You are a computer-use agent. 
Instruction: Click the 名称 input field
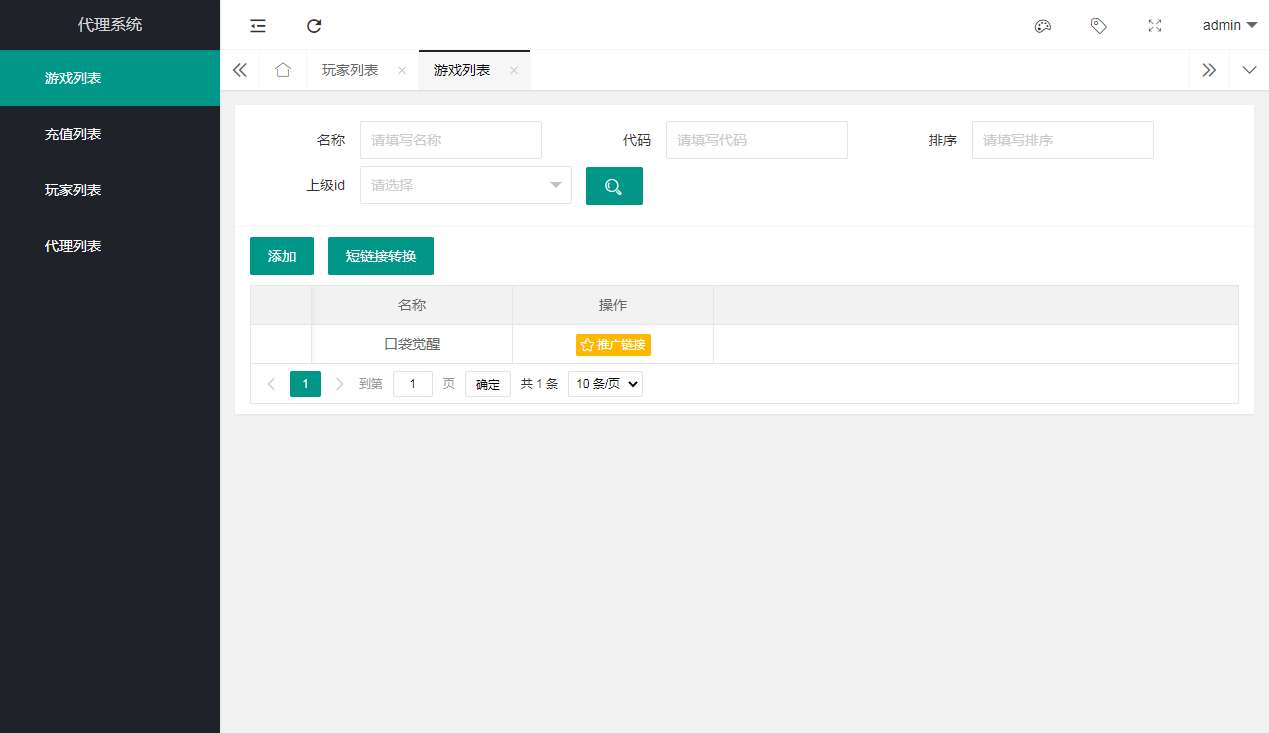tap(450, 140)
